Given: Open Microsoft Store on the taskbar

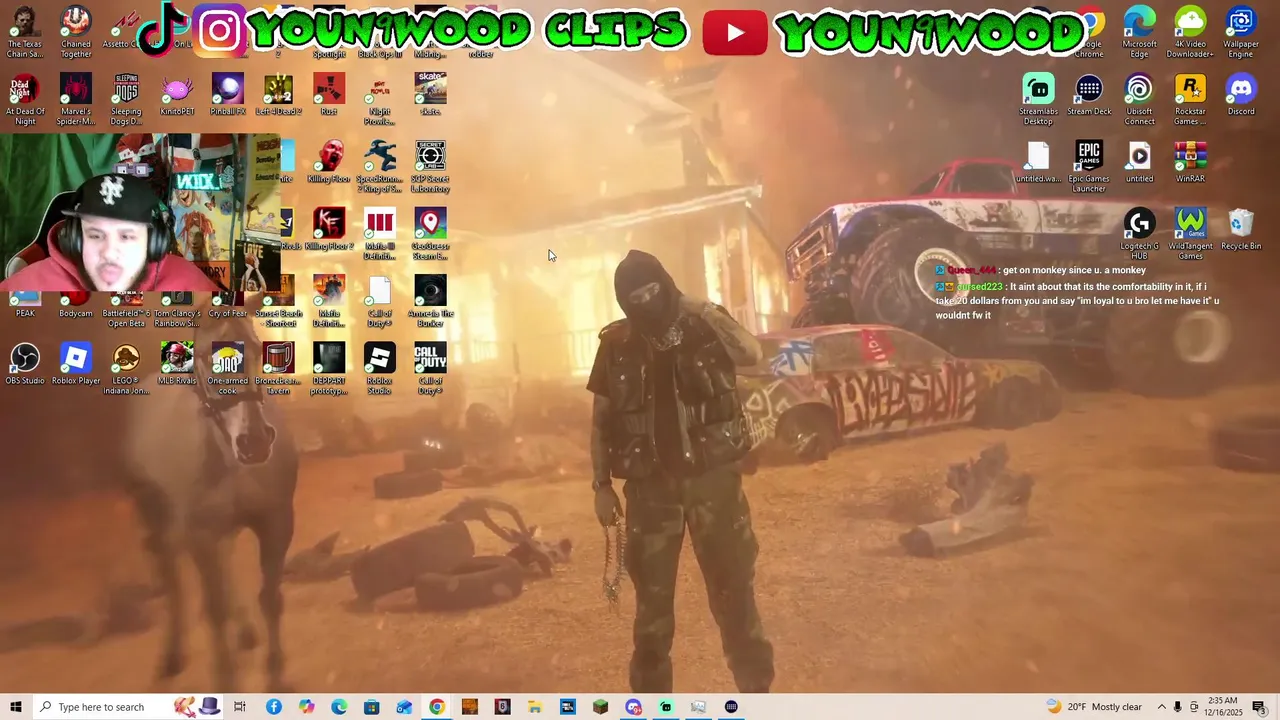Looking at the screenshot, I should click(371, 707).
